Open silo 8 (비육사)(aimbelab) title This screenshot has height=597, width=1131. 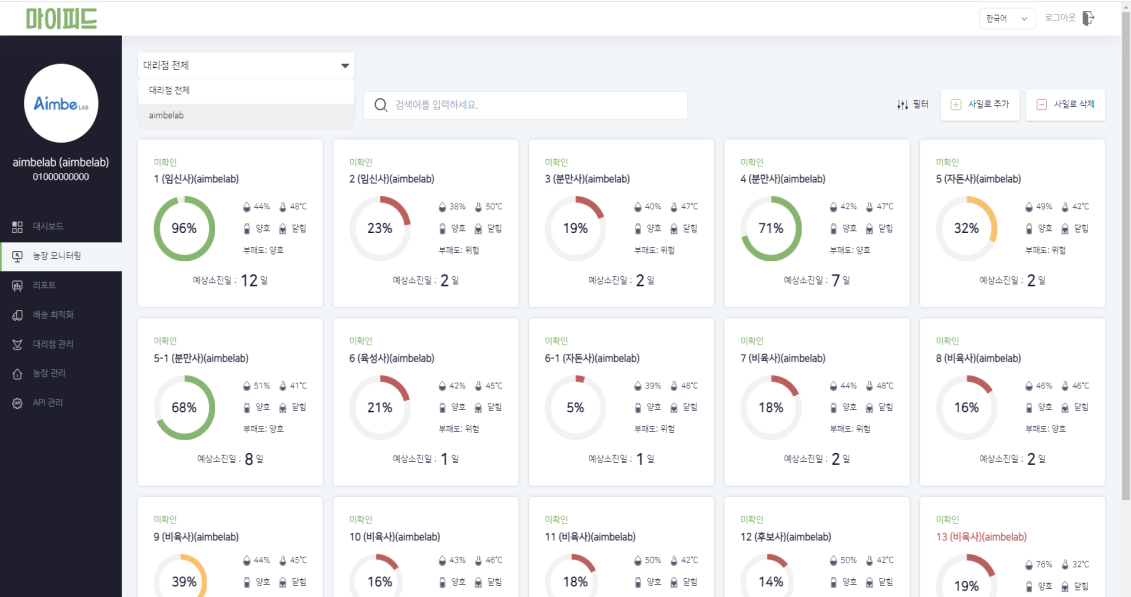coord(978,358)
